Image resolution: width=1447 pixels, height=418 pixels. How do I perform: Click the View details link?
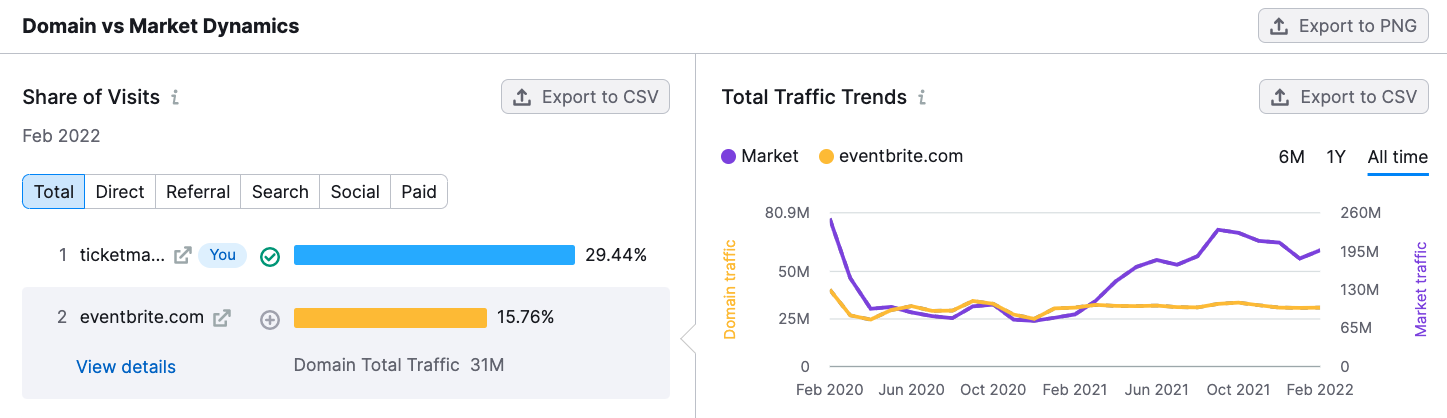tap(126, 367)
